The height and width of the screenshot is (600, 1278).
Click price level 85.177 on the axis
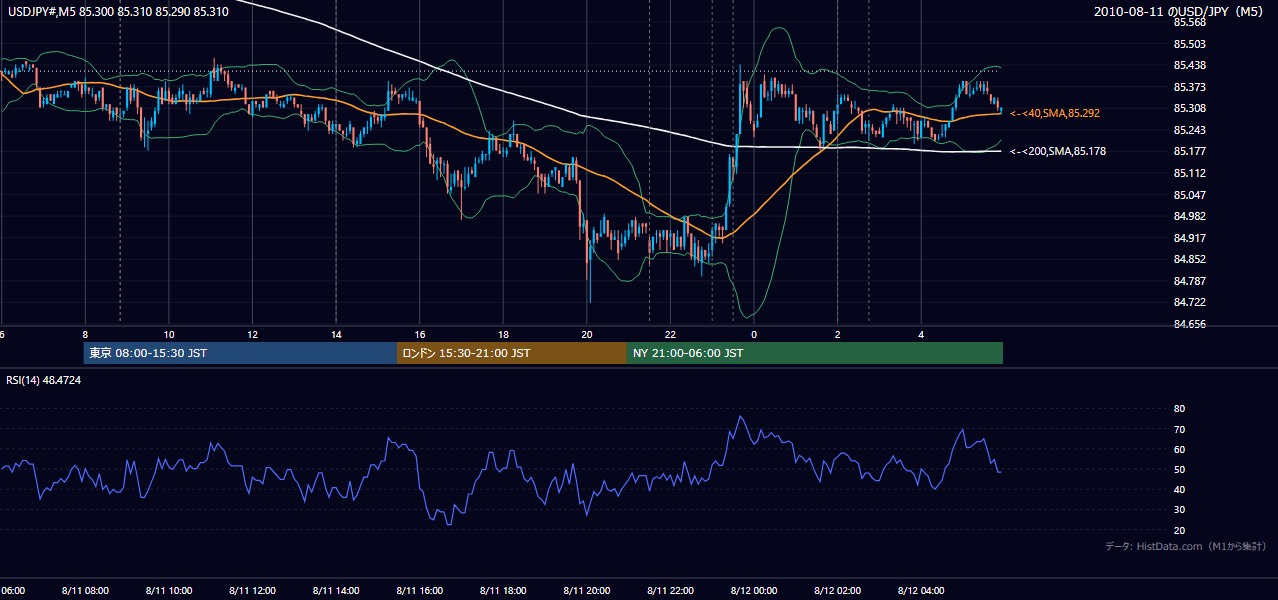(1190, 151)
